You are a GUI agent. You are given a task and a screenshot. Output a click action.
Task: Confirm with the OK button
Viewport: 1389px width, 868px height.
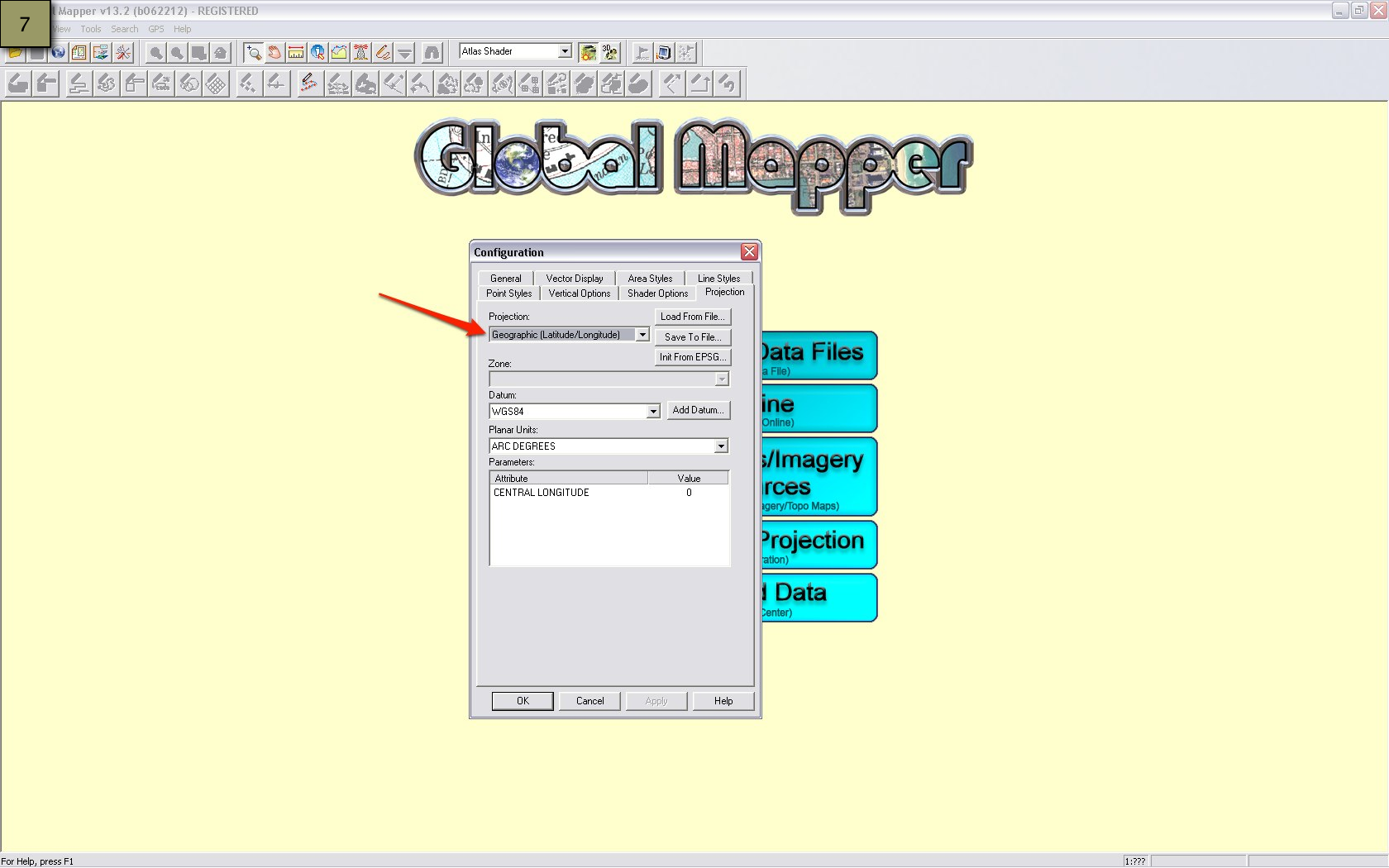tap(523, 701)
